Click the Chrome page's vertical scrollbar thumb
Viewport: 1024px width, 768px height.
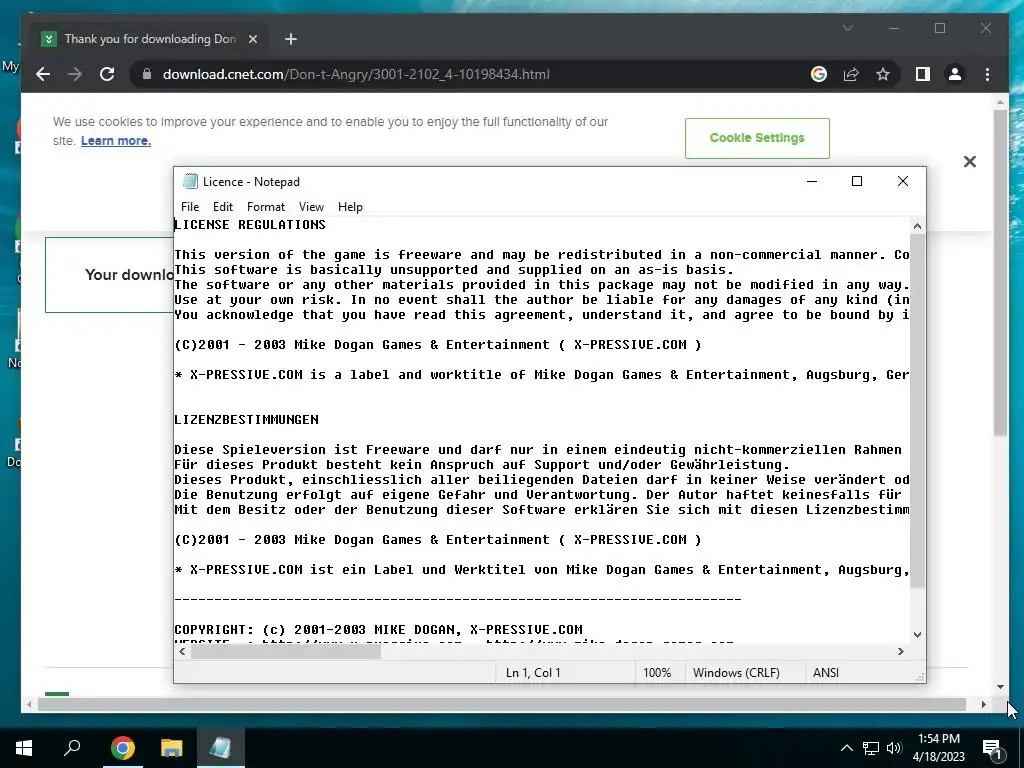pyautogui.click(x=1000, y=272)
